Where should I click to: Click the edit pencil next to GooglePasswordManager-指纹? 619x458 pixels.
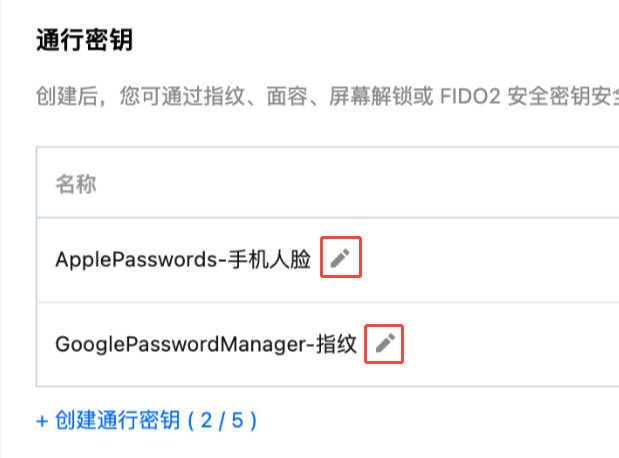pyautogui.click(x=385, y=345)
